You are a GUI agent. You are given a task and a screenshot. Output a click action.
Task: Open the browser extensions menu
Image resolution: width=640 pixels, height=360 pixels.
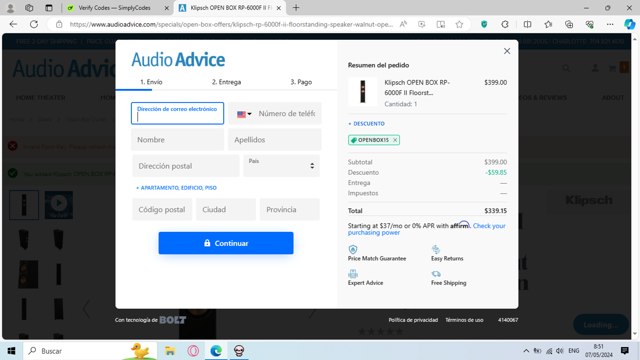(505, 24)
